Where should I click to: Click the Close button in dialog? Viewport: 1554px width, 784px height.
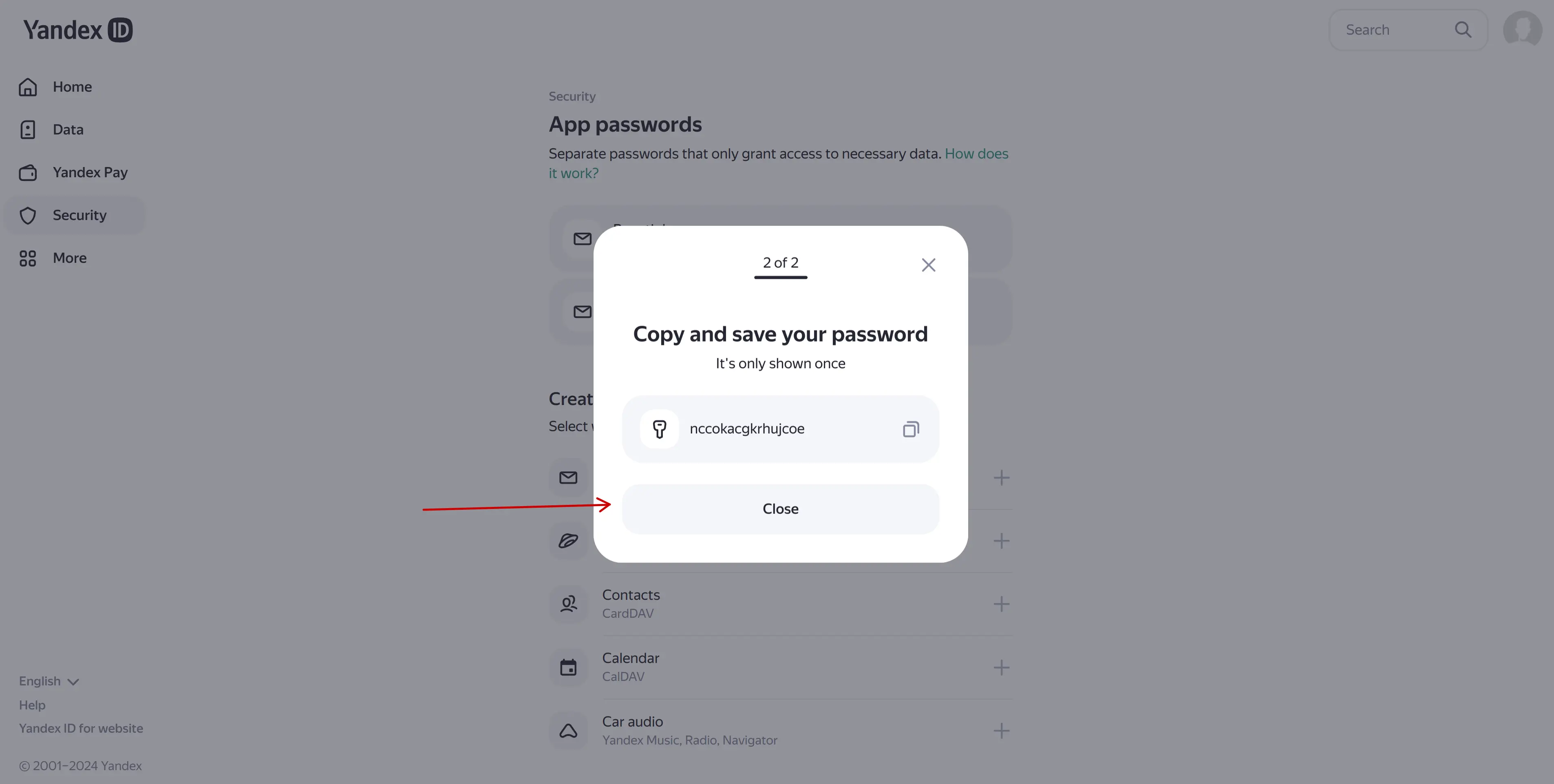(780, 509)
